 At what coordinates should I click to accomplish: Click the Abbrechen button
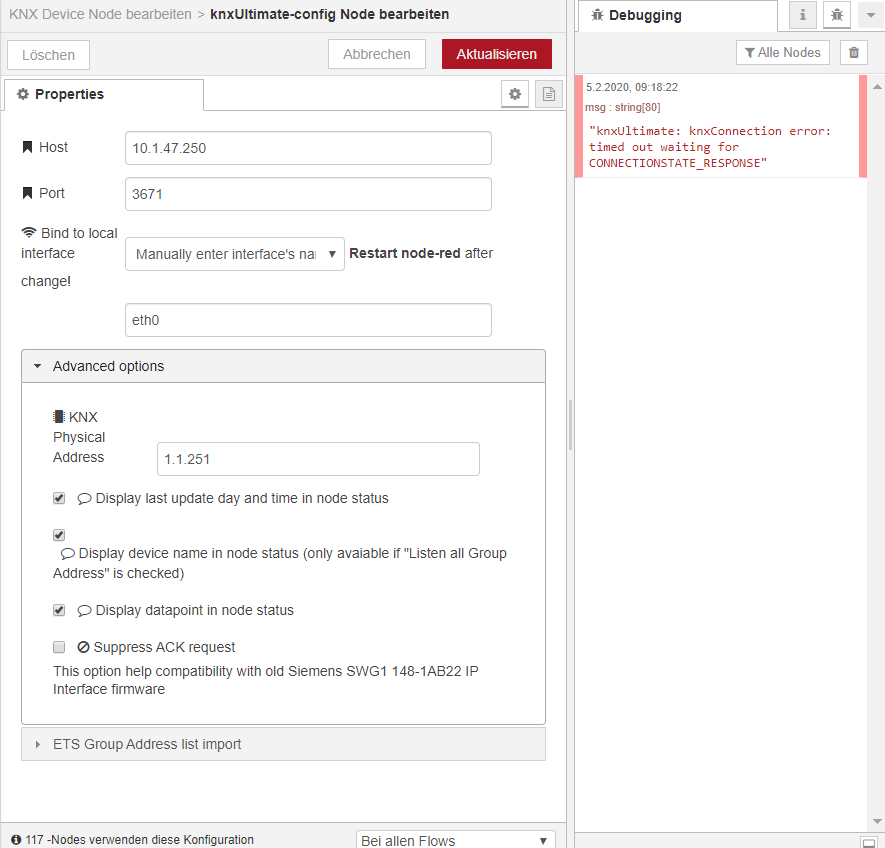pos(377,54)
